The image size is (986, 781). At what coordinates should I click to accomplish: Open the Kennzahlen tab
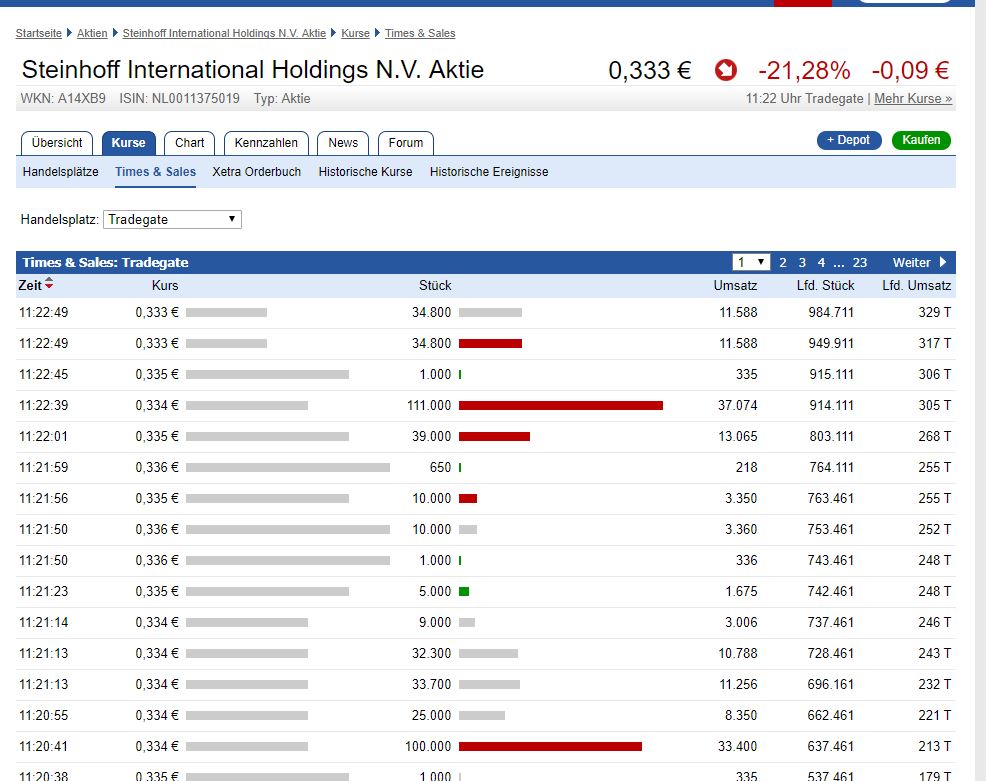click(x=266, y=143)
